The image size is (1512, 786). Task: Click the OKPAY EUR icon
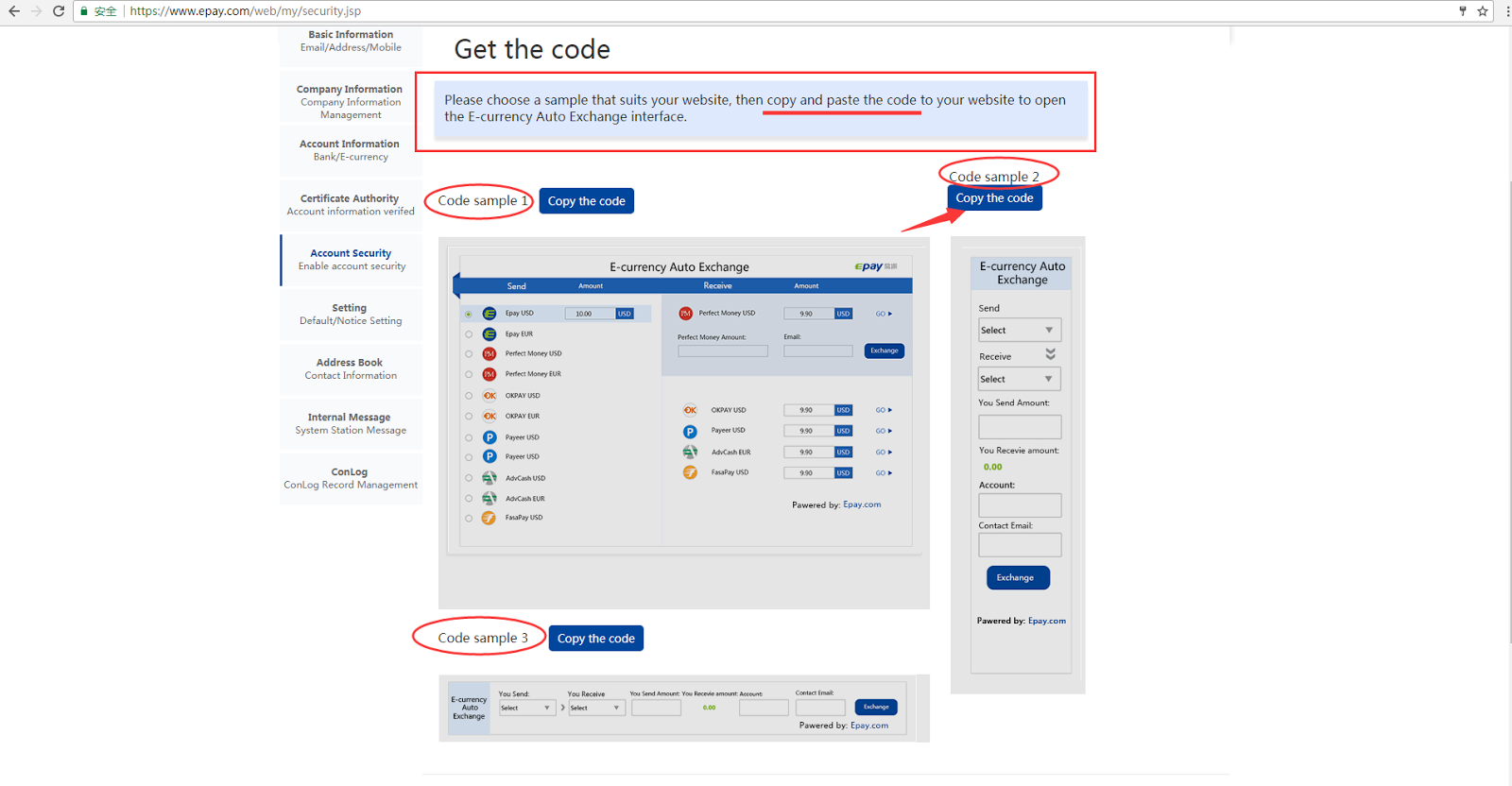click(x=490, y=417)
